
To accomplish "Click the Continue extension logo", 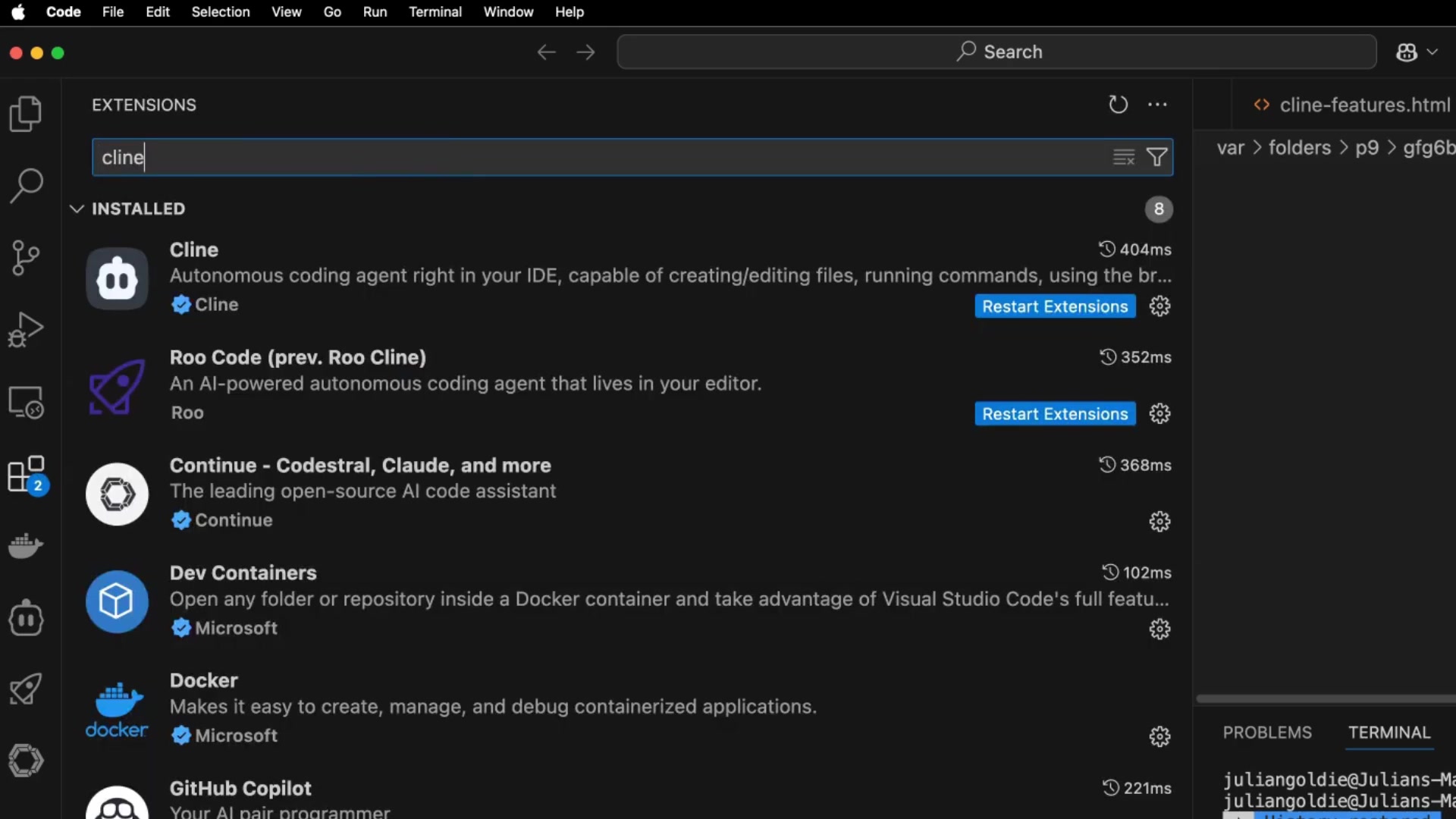I will click(117, 494).
